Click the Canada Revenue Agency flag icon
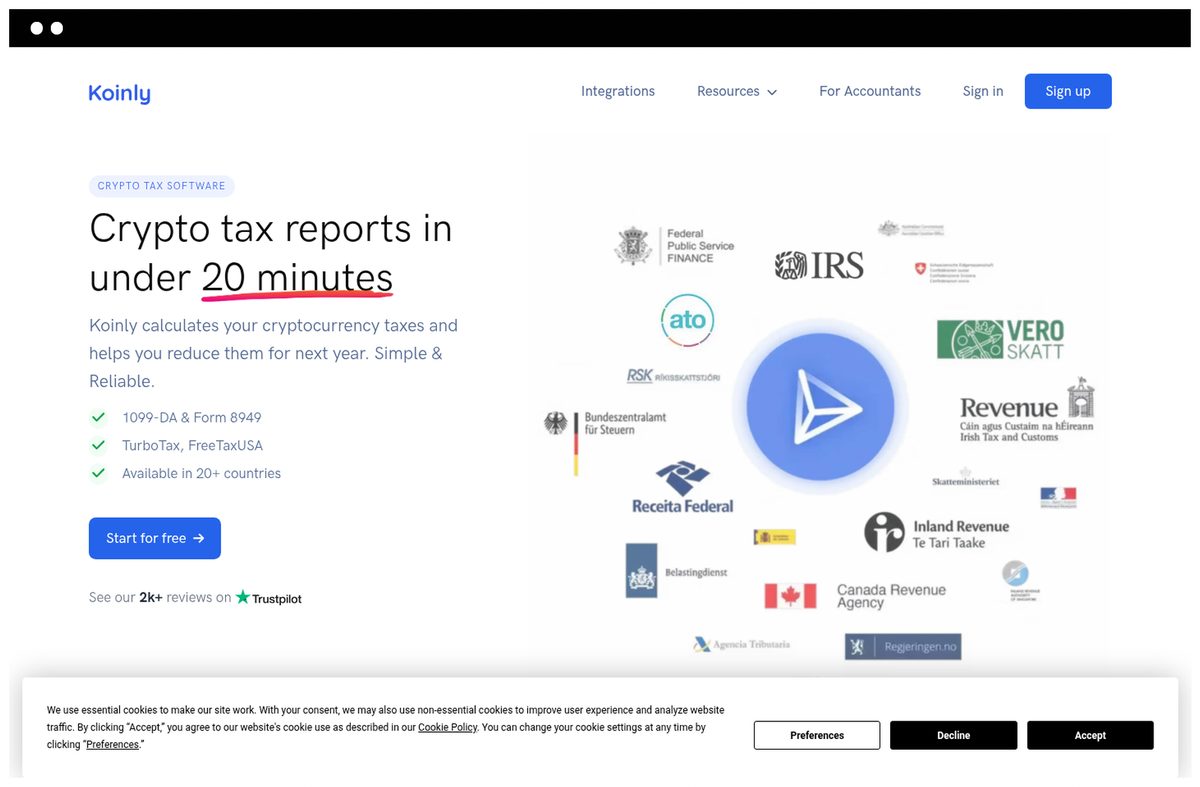This screenshot has width=1200, height=787. pyautogui.click(x=790, y=596)
